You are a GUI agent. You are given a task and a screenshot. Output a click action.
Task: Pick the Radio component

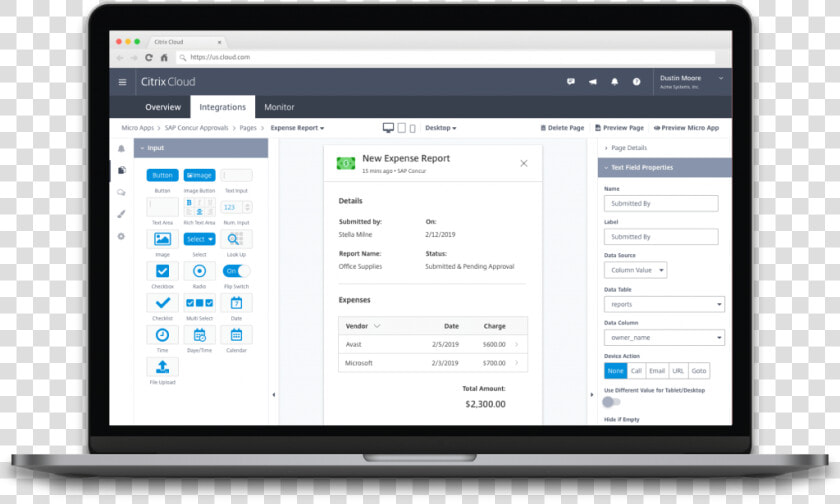pos(199,271)
